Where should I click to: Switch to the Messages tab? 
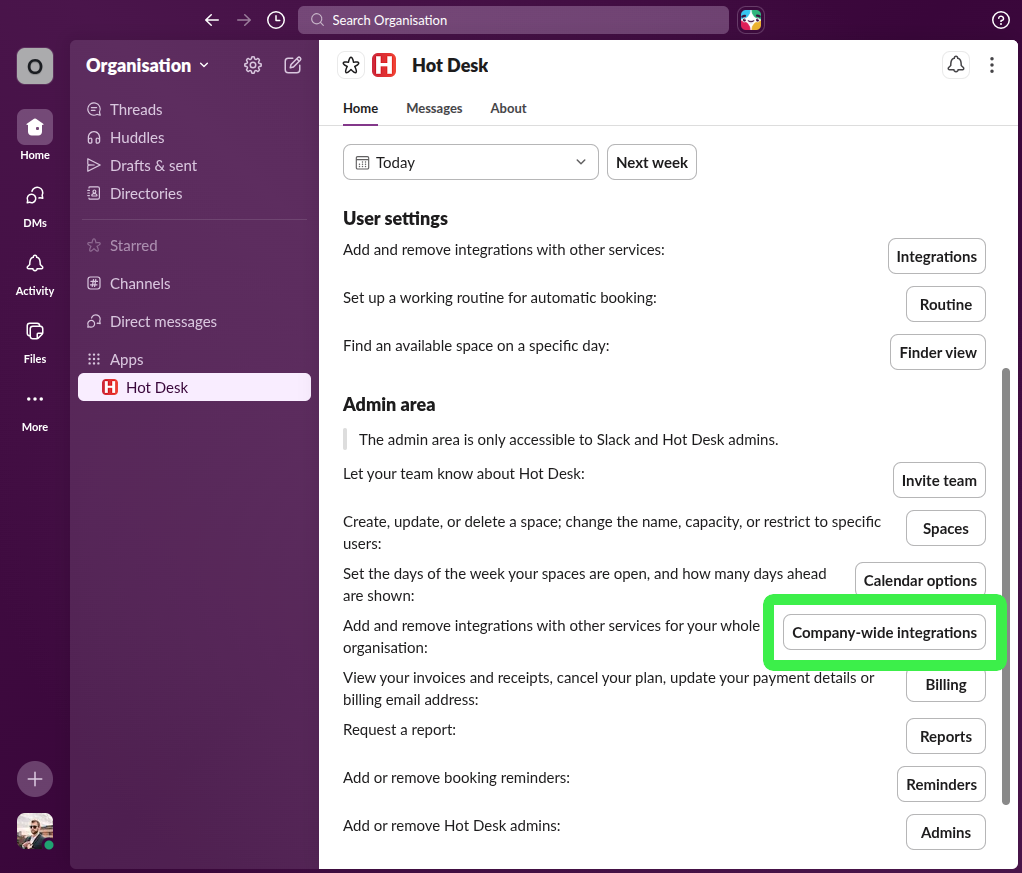(434, 108)
